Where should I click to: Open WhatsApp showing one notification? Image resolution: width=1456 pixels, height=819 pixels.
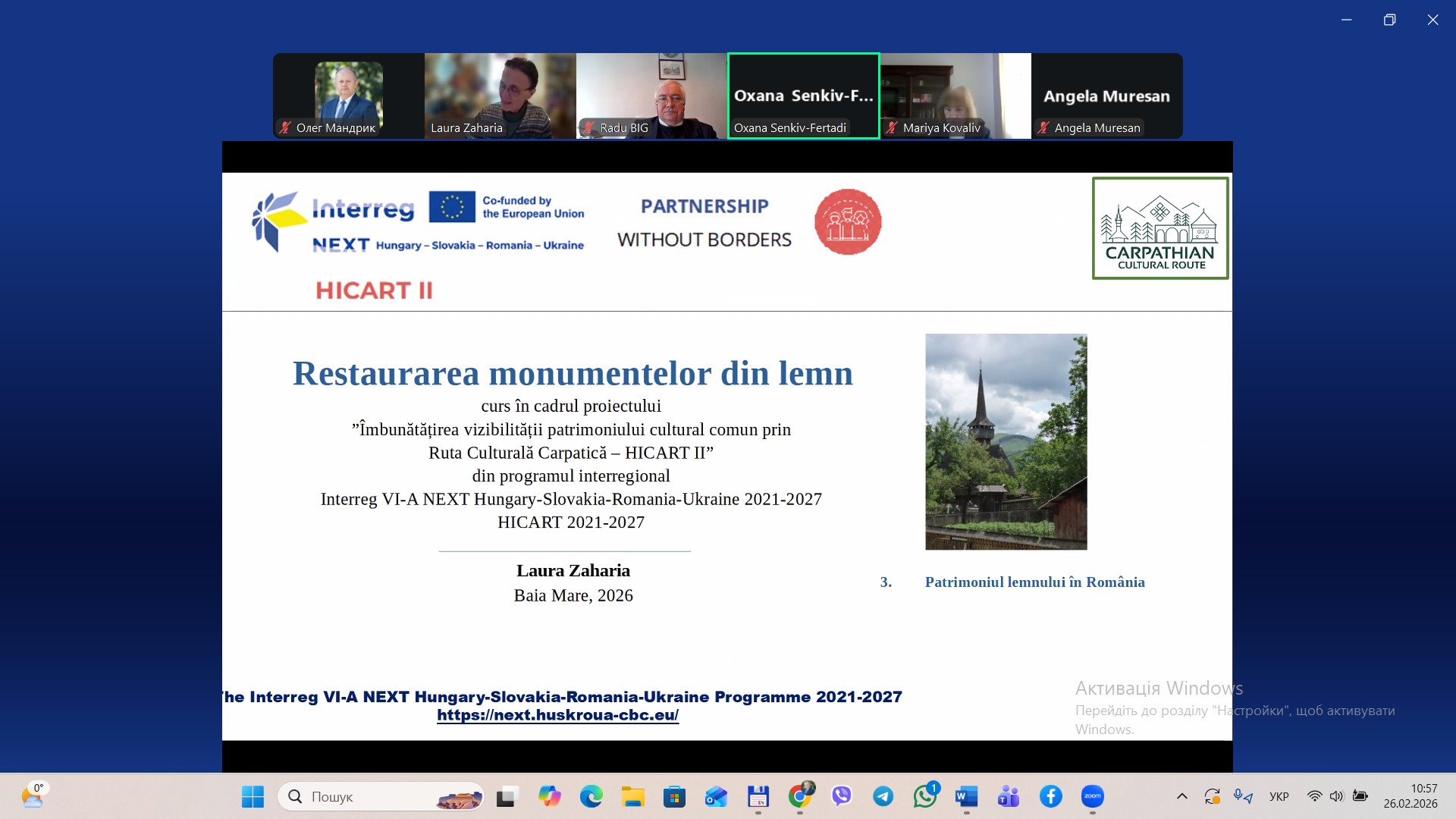coord(924,797)
